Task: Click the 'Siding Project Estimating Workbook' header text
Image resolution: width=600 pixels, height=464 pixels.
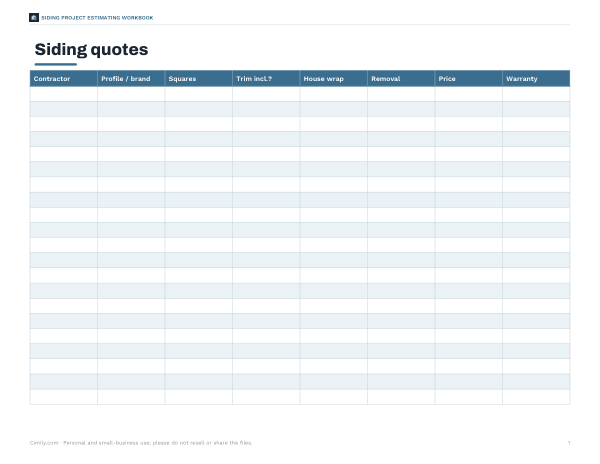Action: point(97,18)
